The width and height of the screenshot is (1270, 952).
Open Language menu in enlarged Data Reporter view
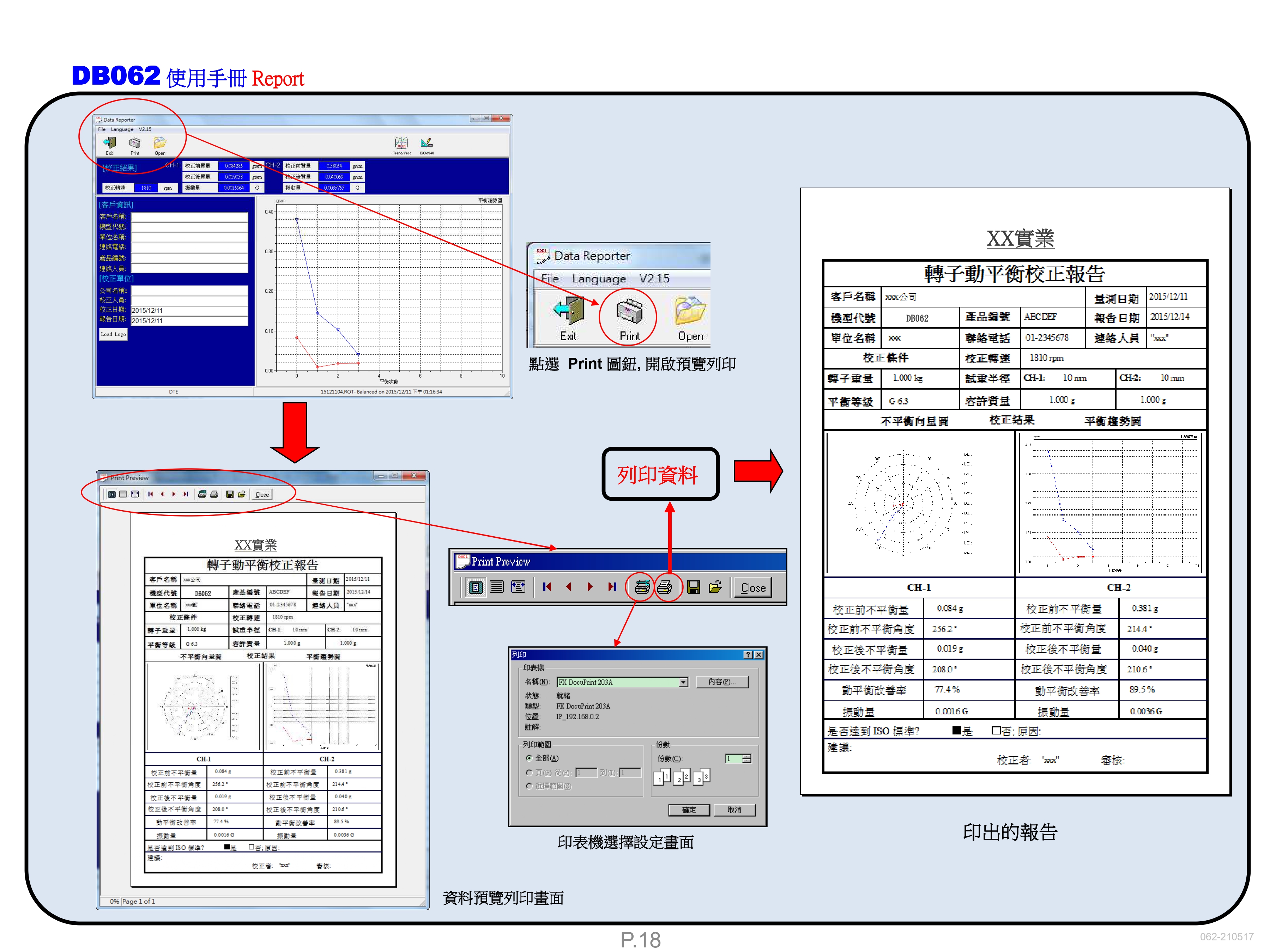[599, 279]
